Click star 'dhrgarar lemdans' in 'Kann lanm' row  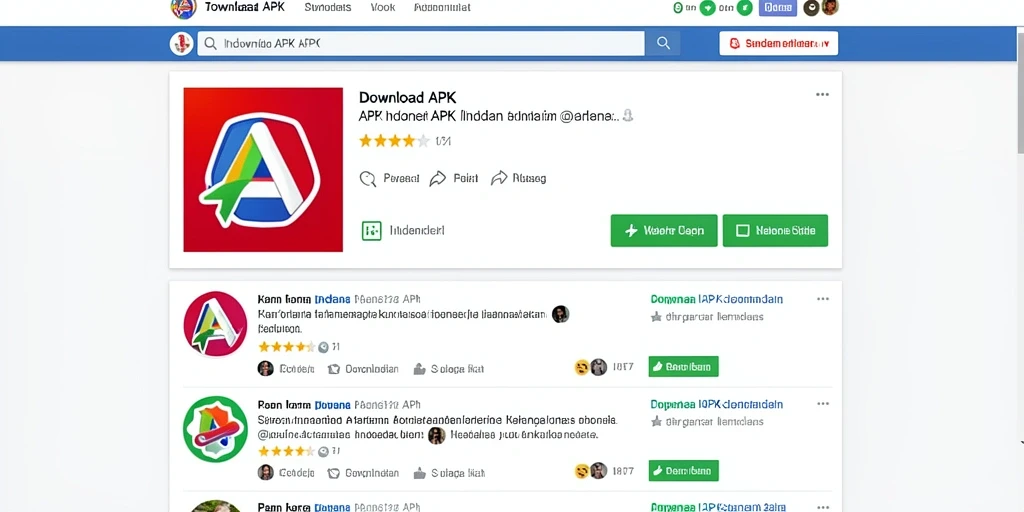(656, 317)
